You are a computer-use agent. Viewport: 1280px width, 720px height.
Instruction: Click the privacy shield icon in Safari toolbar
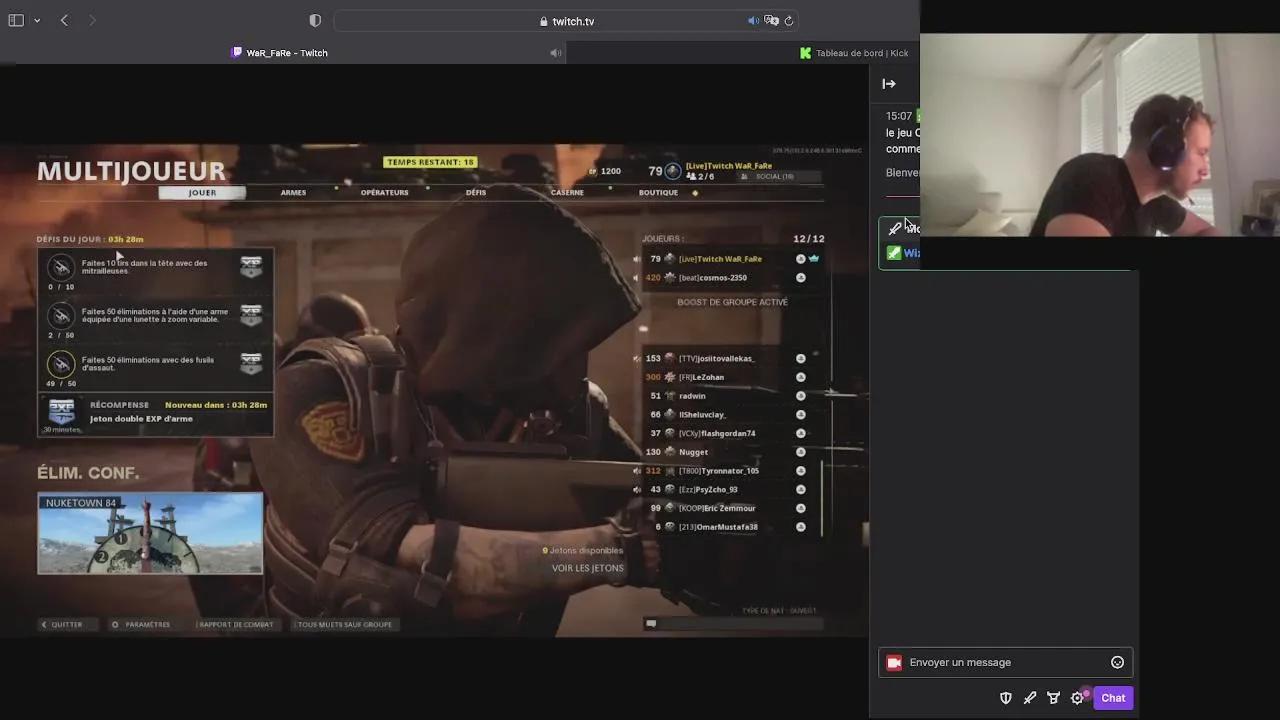(x=315, y=20)
